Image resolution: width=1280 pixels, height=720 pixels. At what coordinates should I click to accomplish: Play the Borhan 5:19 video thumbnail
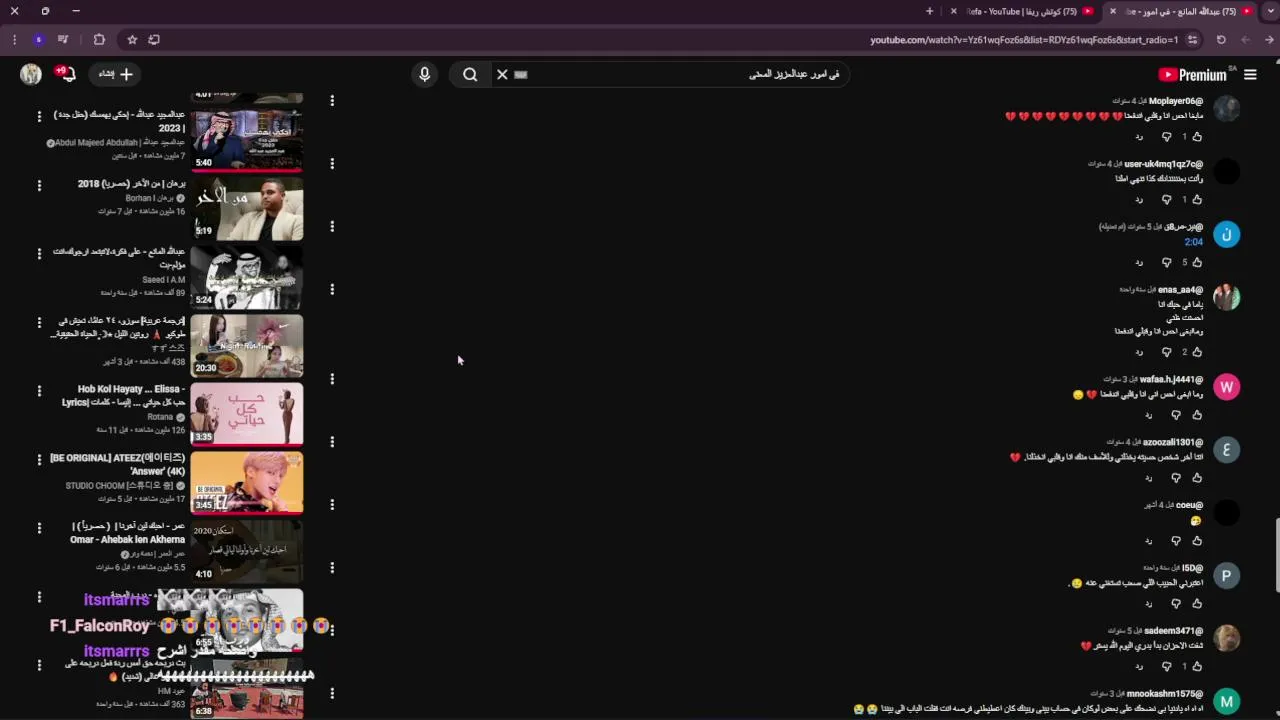247,209
